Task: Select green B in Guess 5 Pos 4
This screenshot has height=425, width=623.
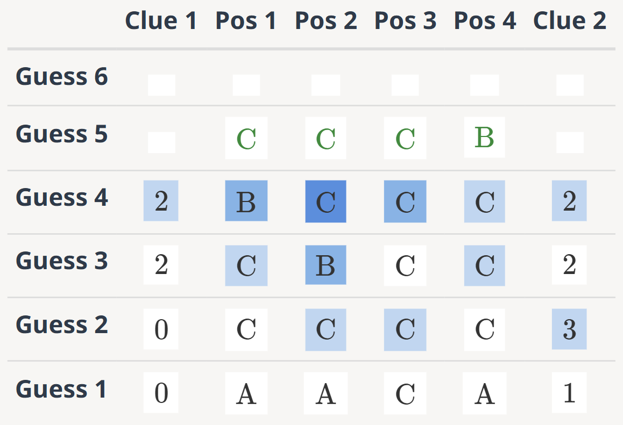Action: (x=484, y=138)
